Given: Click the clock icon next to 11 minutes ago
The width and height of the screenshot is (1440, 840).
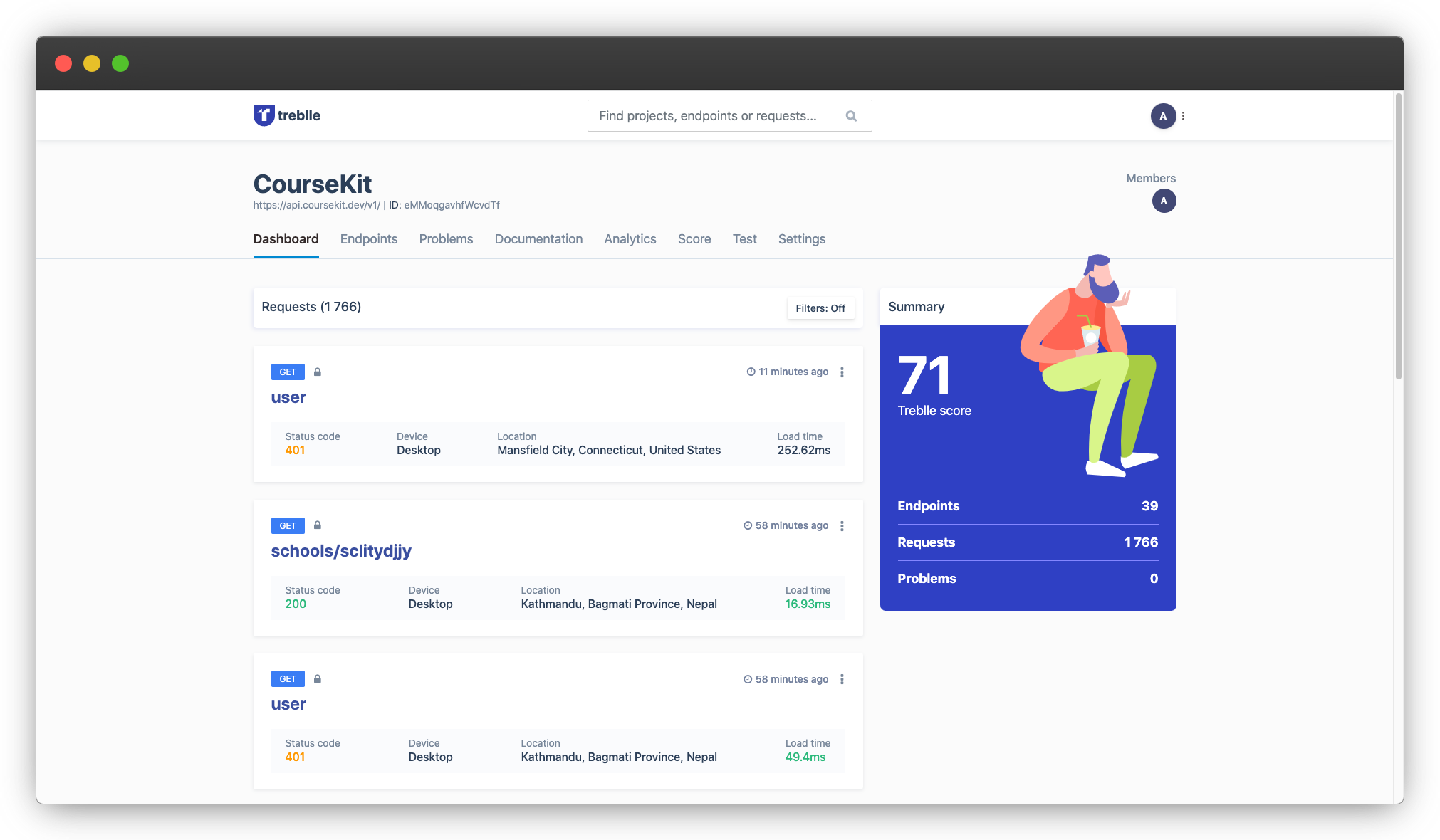Looking at the screenshot, I should (x=751, y=372).
